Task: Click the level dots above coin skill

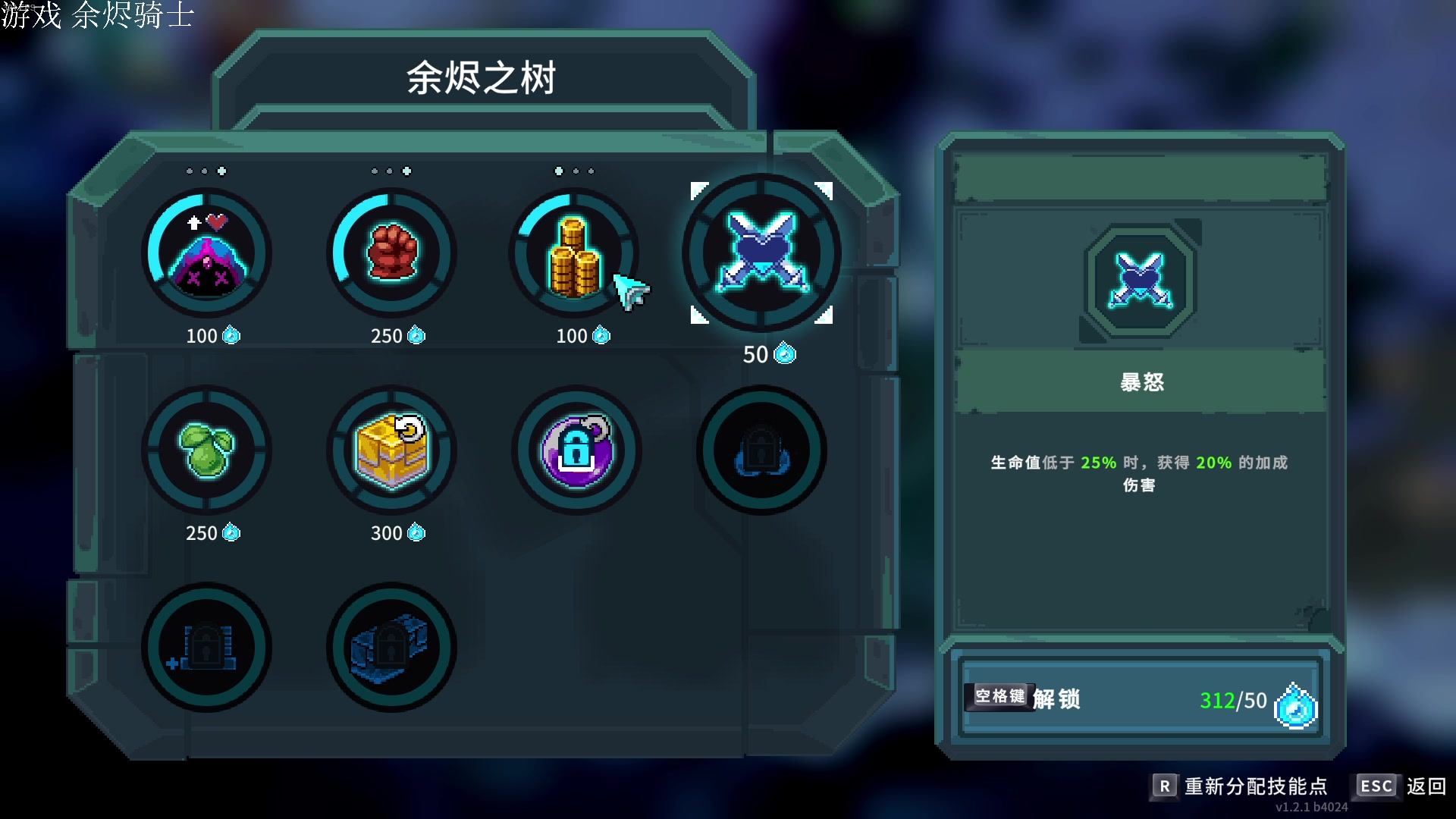Action: (x=575, y=171)
